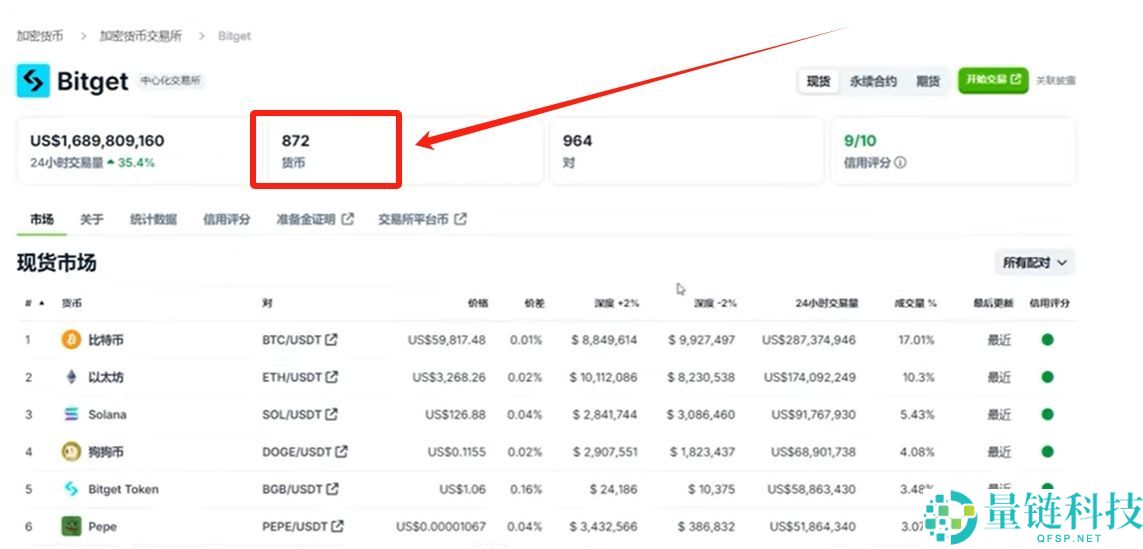1143x549 pixels.
Task: Sort table by 货币 column header
Action: click(x=71, y=303)
